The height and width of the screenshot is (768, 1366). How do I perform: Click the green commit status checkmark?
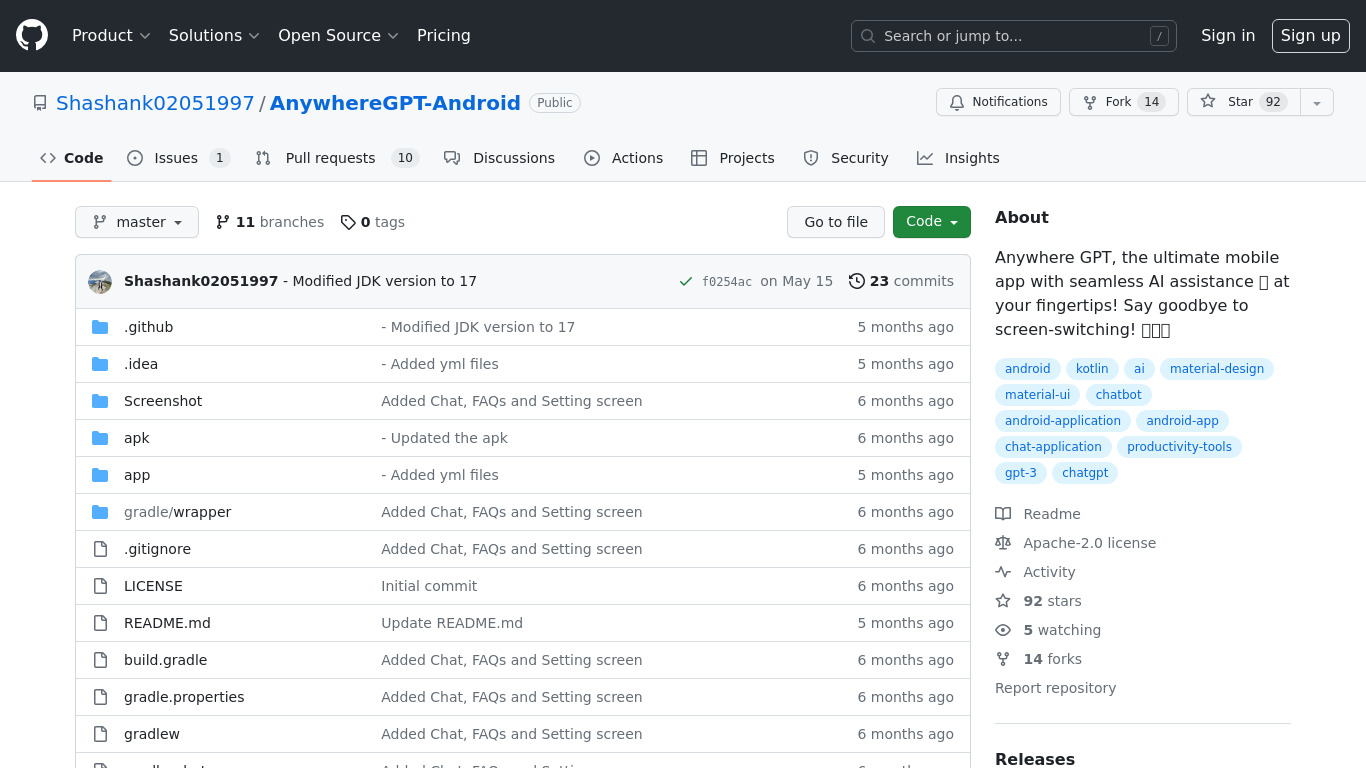(x=686, y=282)
